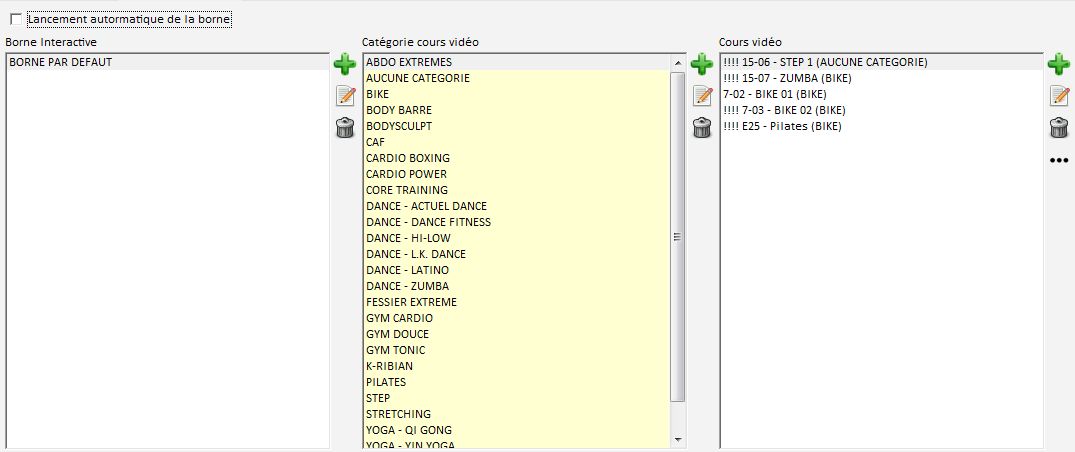
Task: Enable Lancement automatique de la borne checkbox
Action: (15, 19)
